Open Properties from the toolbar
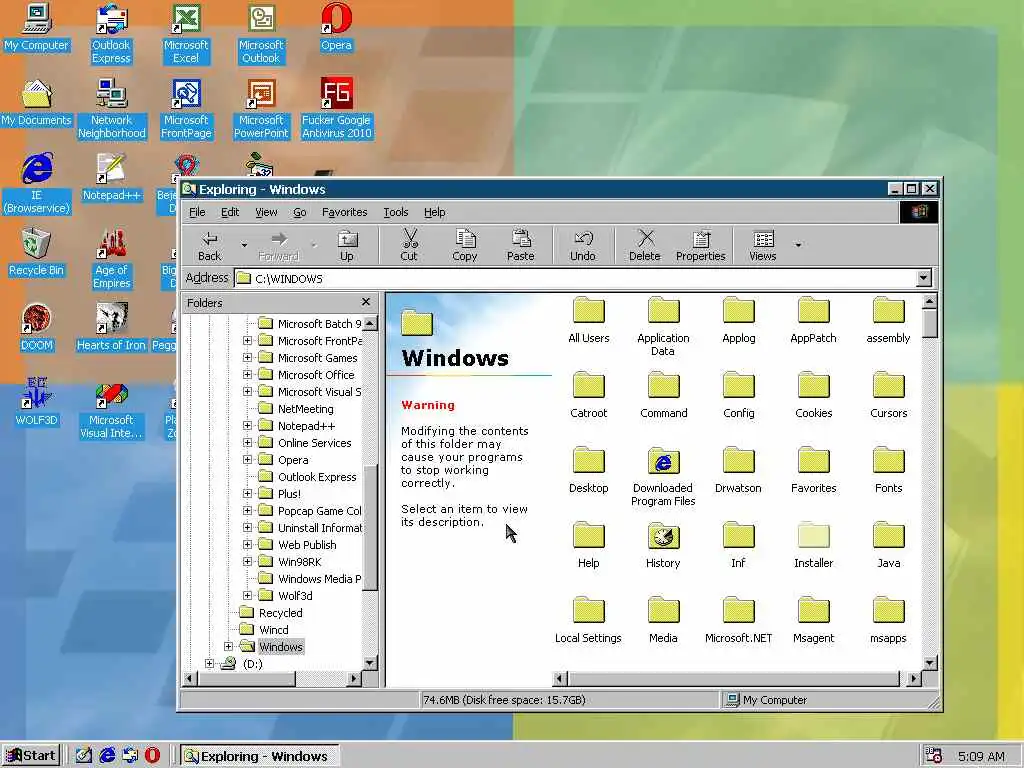The image size is (1024, 768). [701, 246]
